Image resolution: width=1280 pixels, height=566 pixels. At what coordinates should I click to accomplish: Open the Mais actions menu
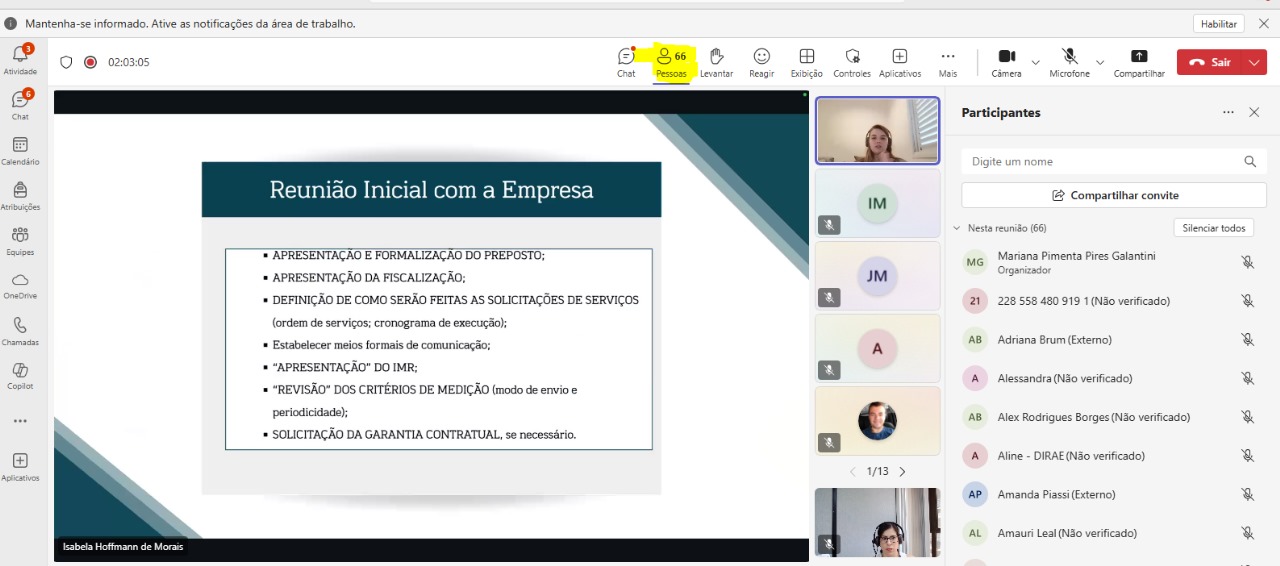(948, 62)
